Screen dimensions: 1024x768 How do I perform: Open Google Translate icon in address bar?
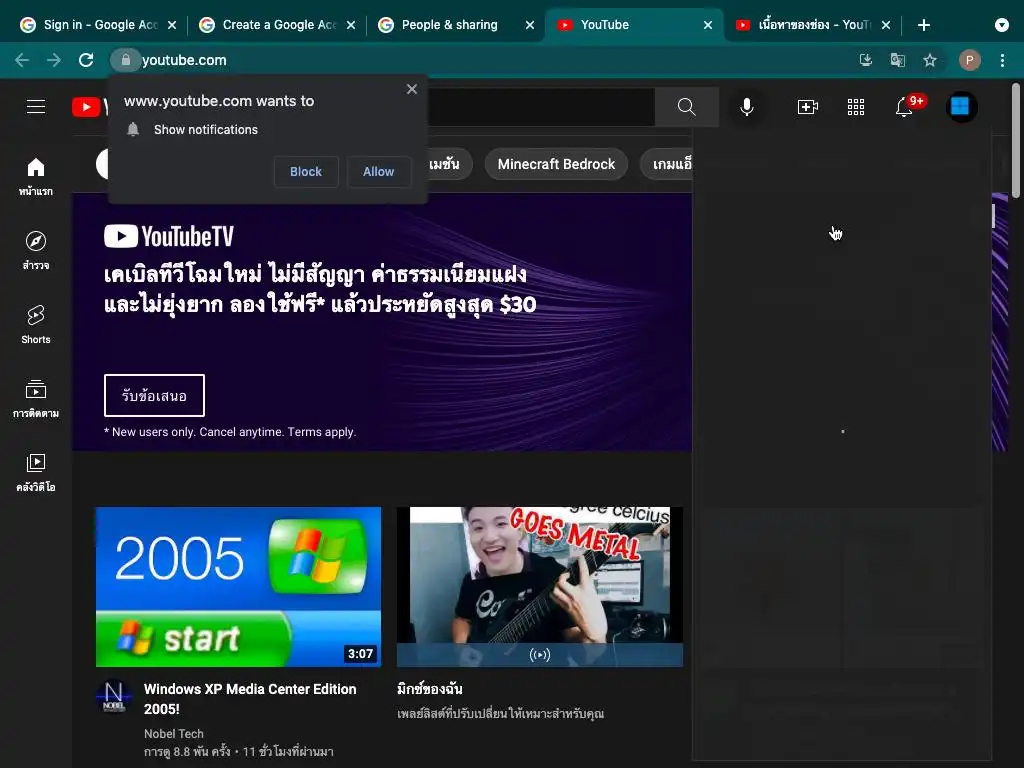point(897,60)
